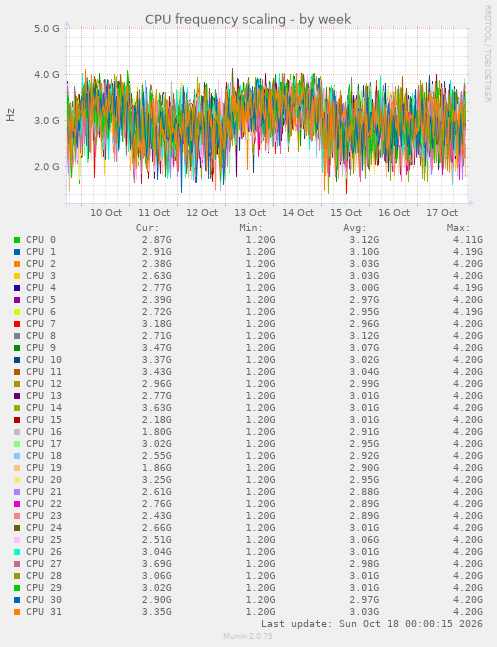Screen dimensions: 497x647
Task: Click the '12 Oct' x-axis label
Action: click(x=202, y=213)
